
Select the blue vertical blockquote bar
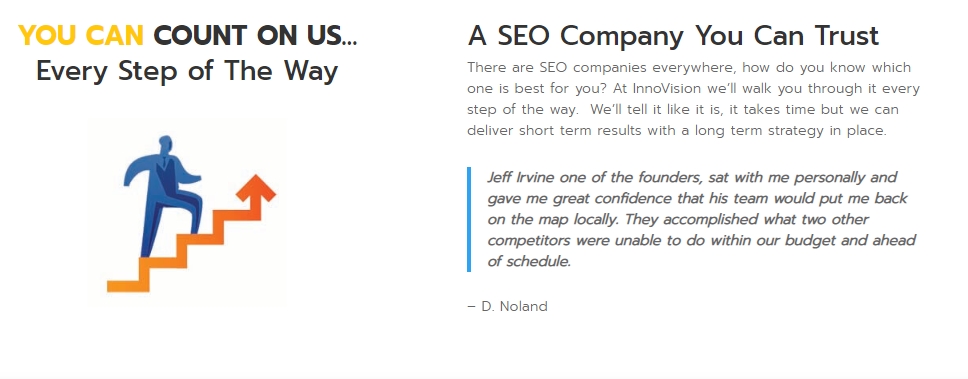click(469, 219)
